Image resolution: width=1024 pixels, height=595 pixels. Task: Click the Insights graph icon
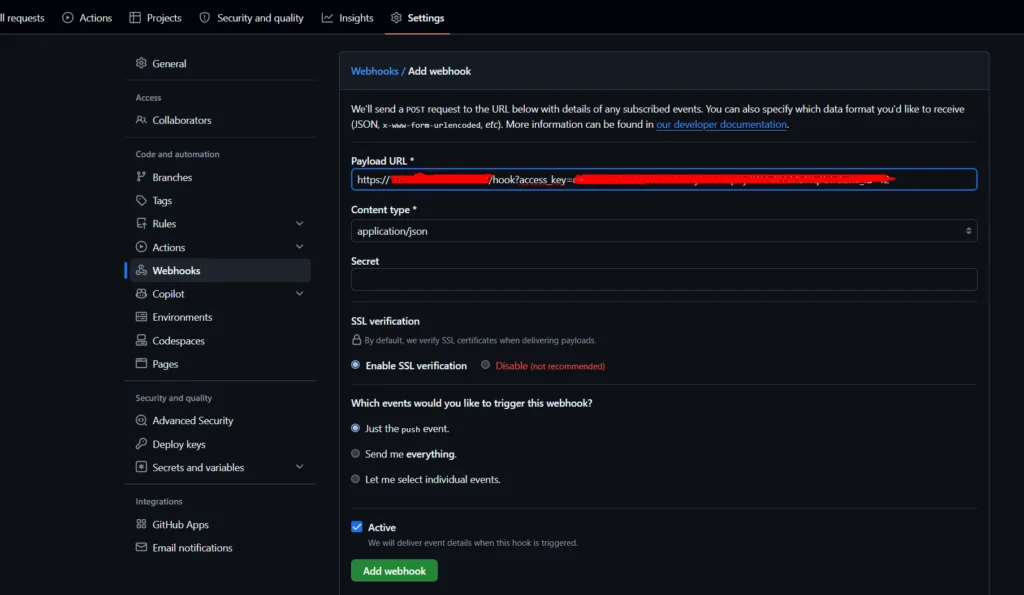327,18
